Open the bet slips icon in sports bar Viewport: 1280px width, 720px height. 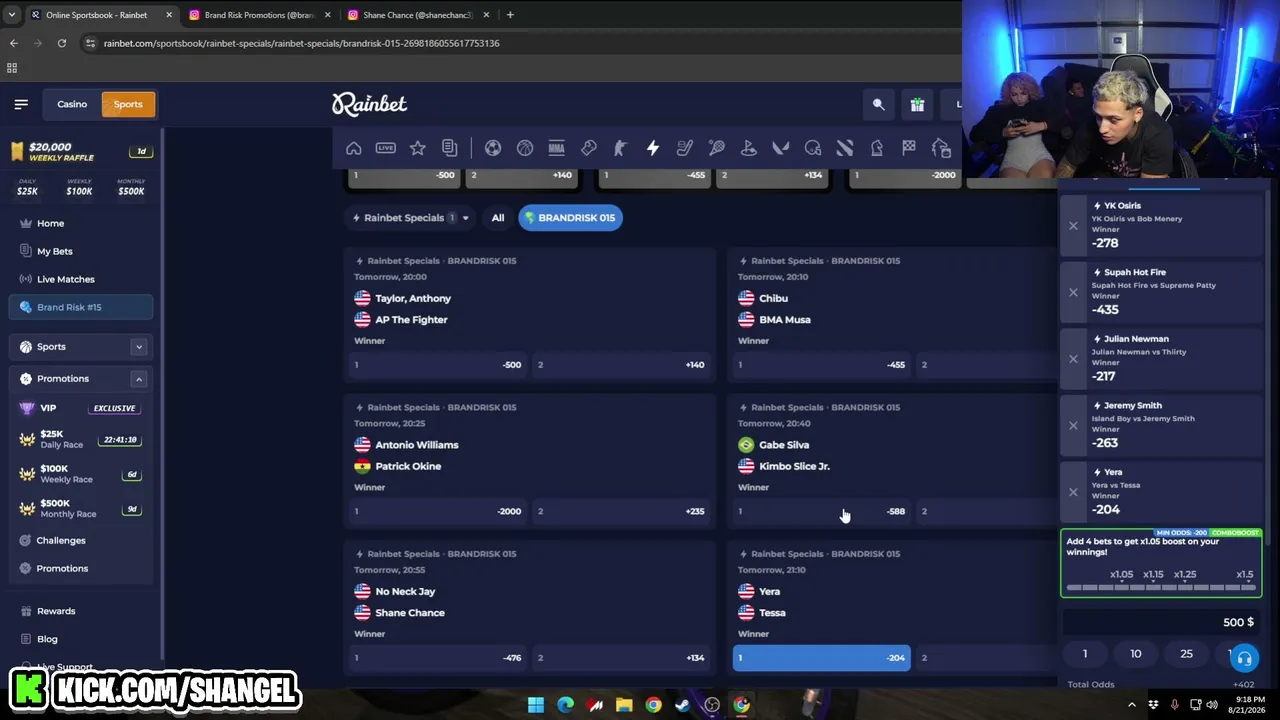(450, 148)
